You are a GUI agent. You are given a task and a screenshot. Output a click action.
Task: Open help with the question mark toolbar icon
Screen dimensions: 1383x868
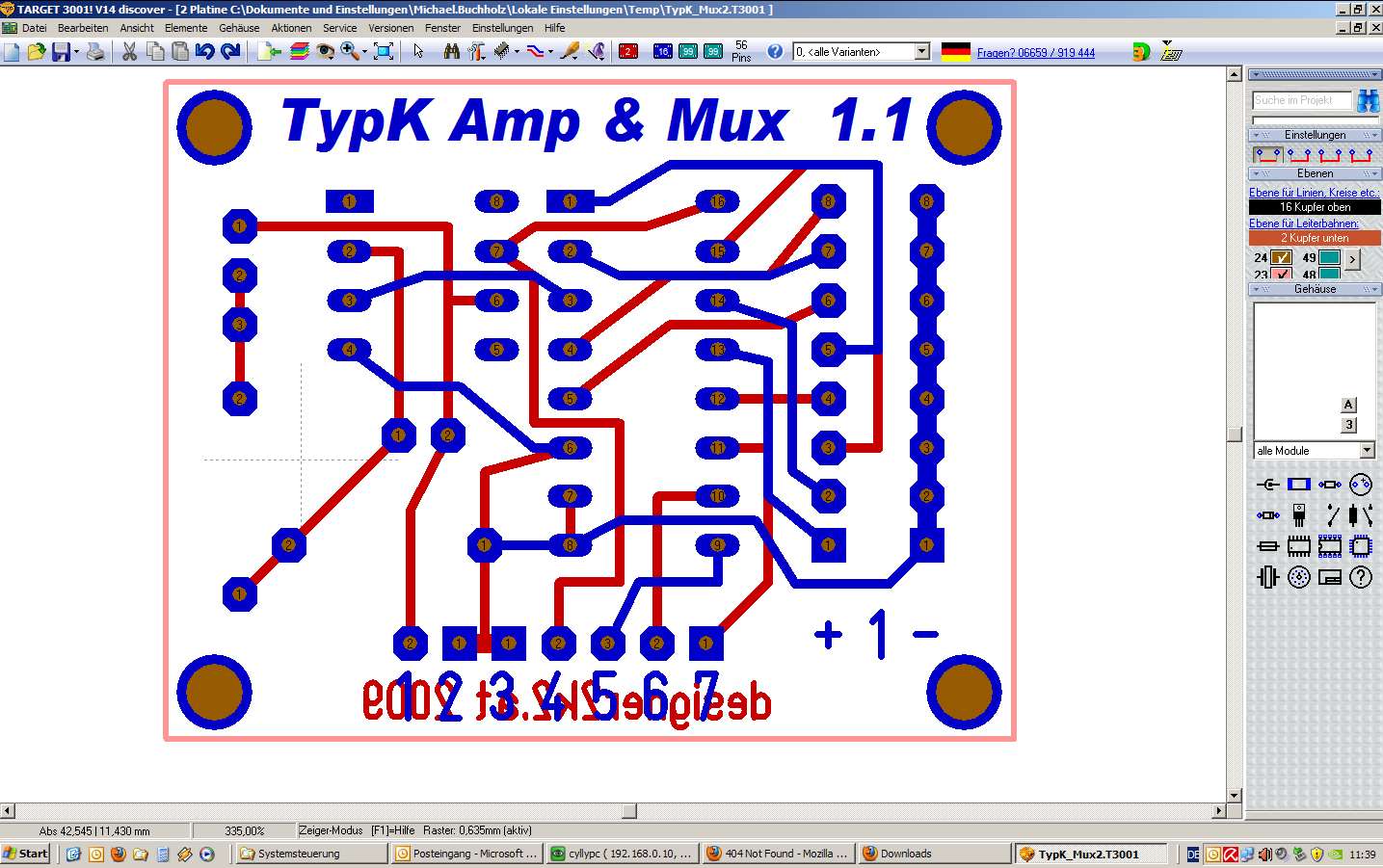coord(775,52)
